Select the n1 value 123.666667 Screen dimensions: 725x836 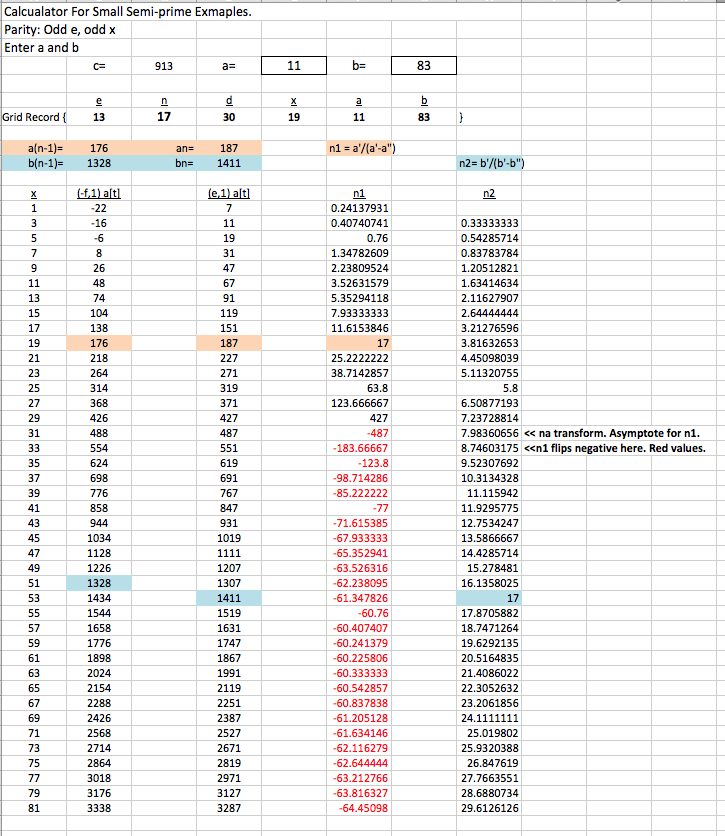pyautogui.click(x=359, y=403)
